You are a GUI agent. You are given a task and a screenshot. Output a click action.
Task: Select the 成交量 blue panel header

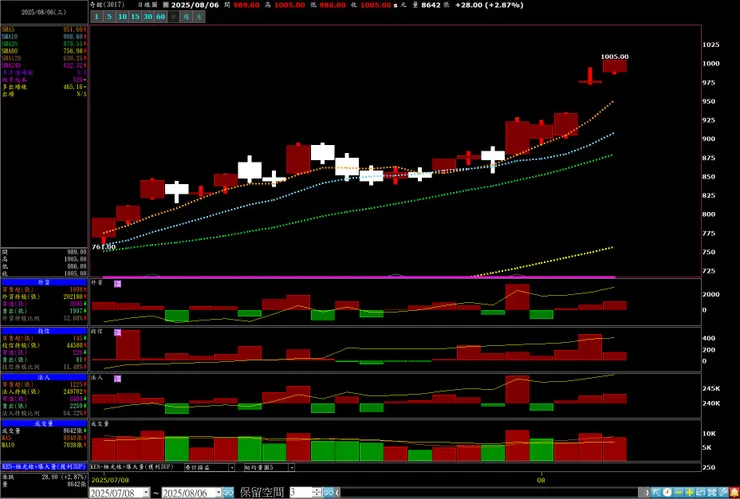(44, 423)
